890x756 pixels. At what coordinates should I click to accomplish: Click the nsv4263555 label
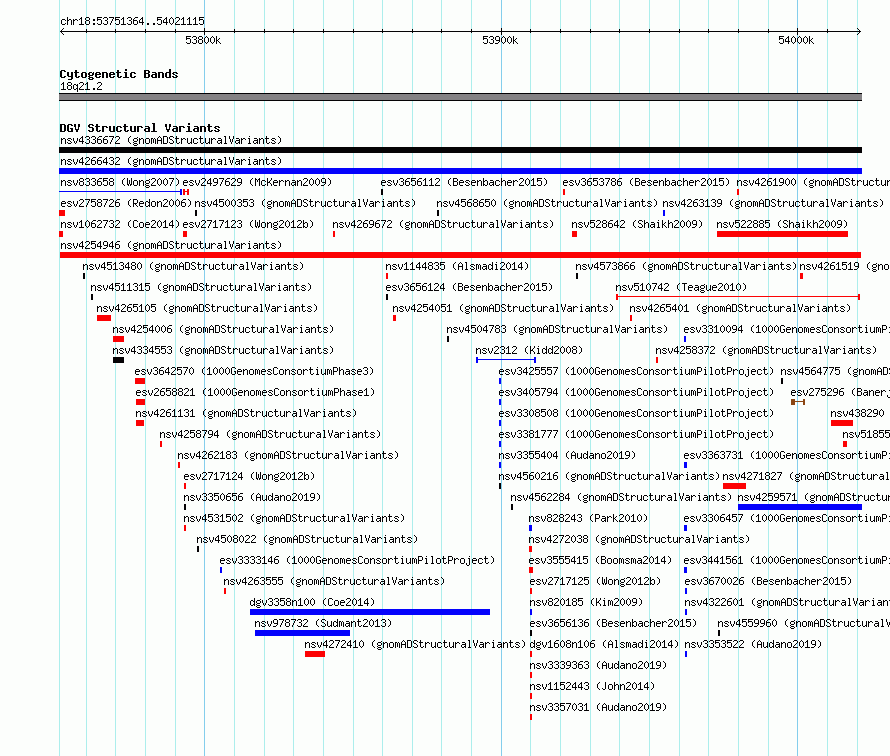click(x=334, y=581)
